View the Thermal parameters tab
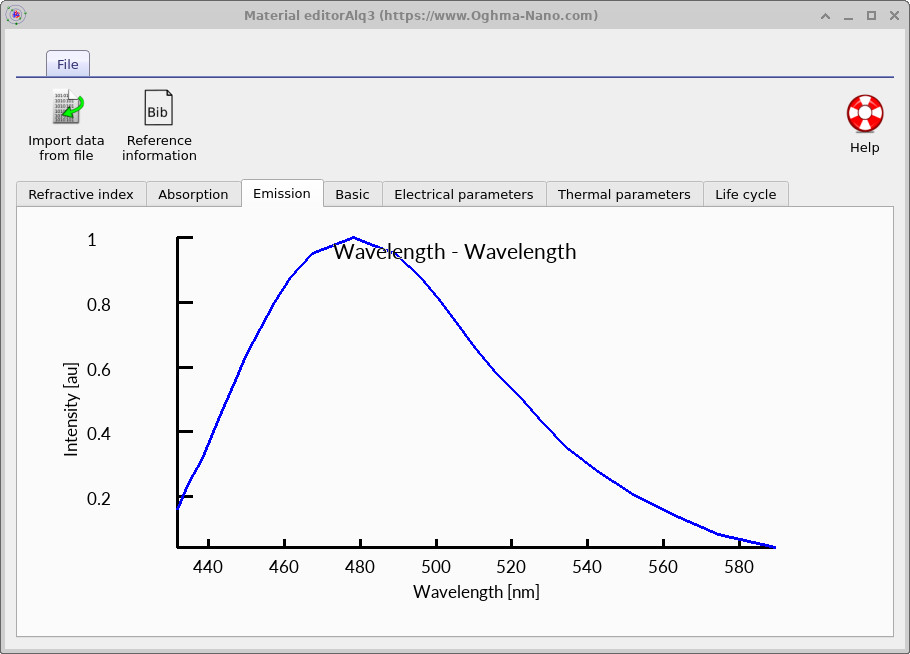 [624, 194]
